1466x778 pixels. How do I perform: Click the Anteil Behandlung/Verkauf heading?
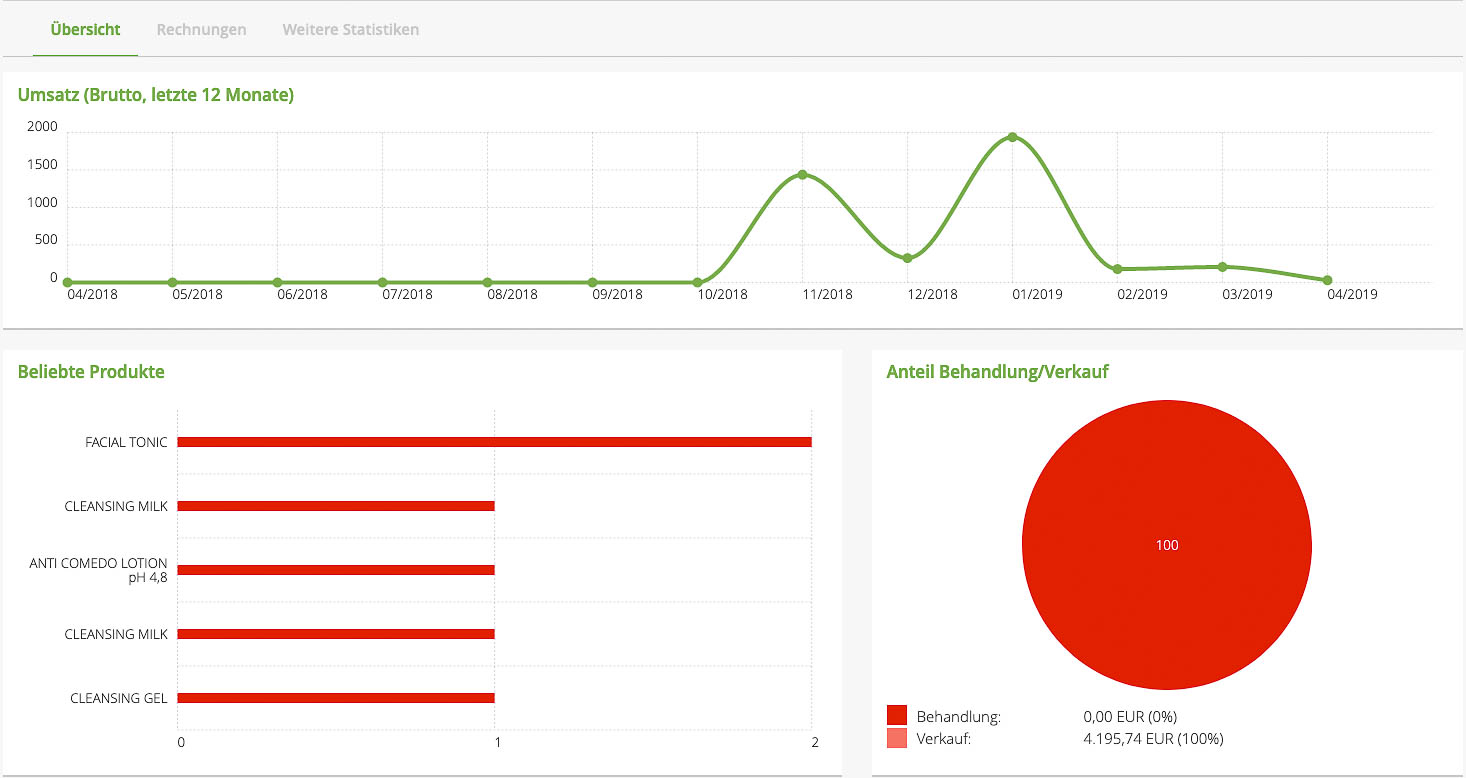pyautogui.click(x=997, y=372)
